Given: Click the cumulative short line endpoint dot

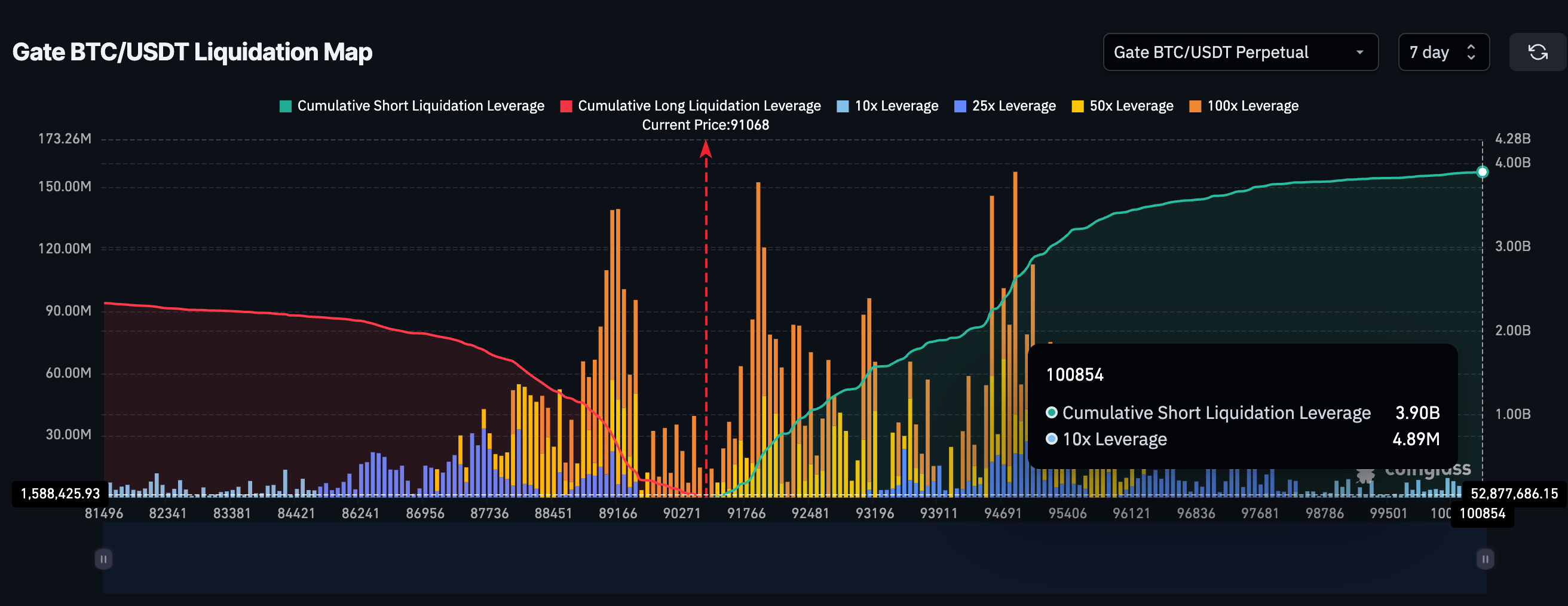Looking at the screenshot, I should coord(1483,172).
